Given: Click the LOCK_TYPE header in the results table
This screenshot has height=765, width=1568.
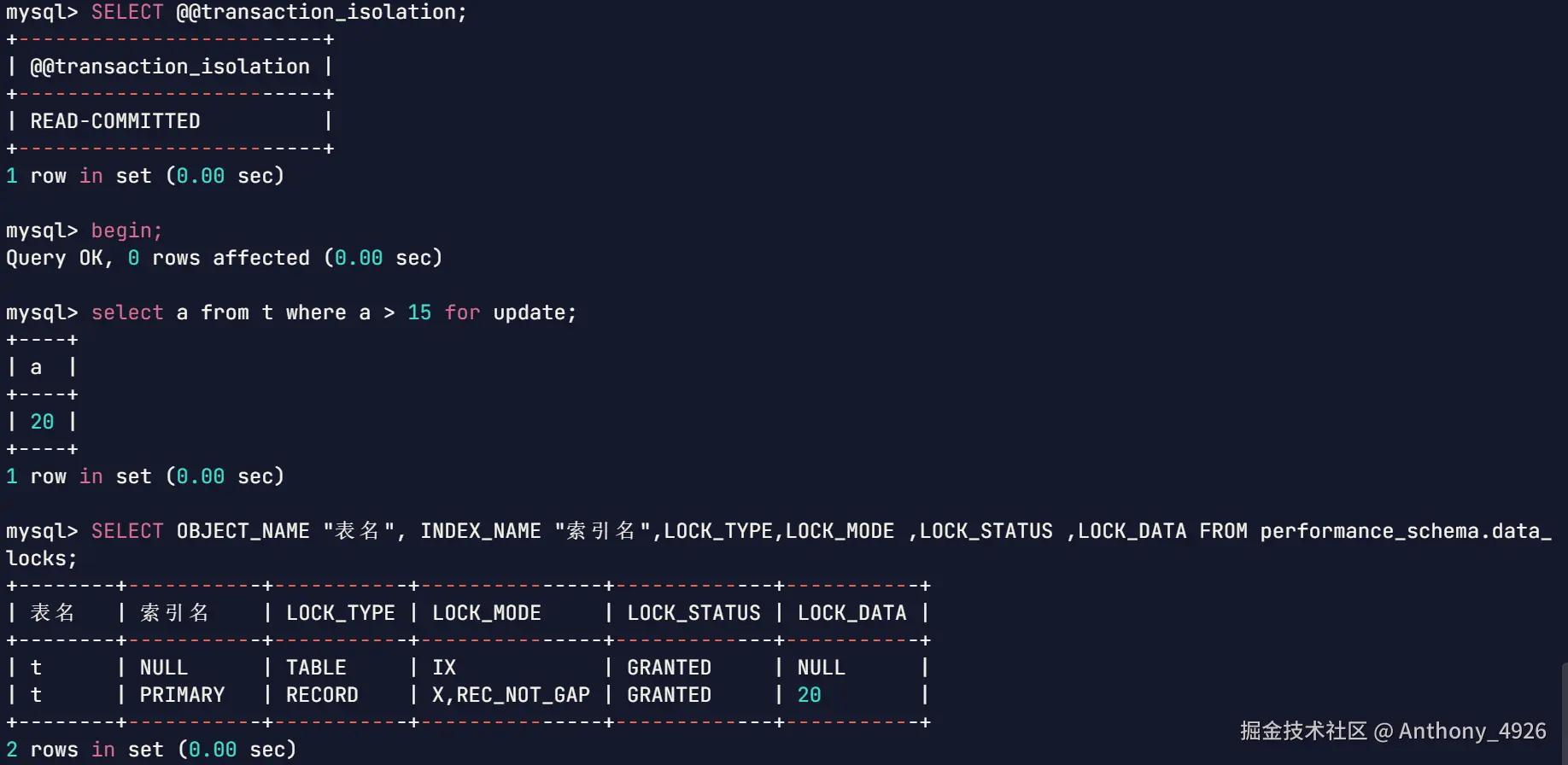Looking at the screenshot, I should (x=340, y=613).
